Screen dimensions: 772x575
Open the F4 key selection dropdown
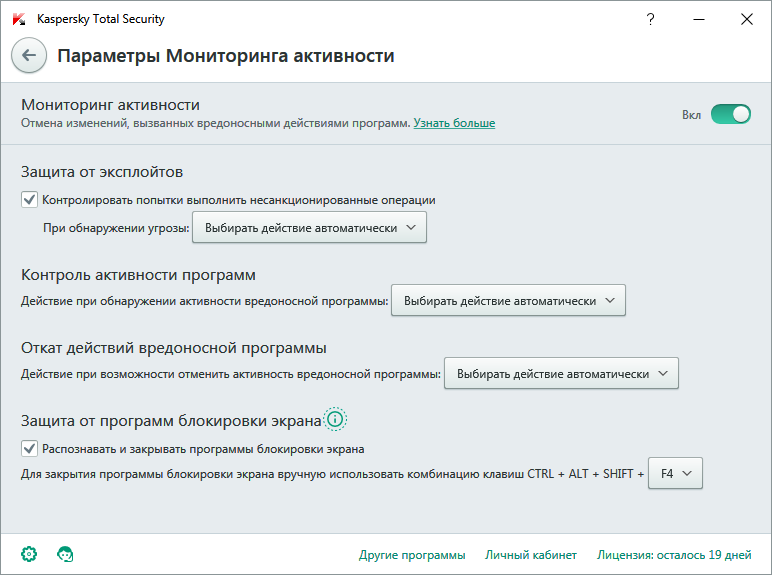coord(676,474)
